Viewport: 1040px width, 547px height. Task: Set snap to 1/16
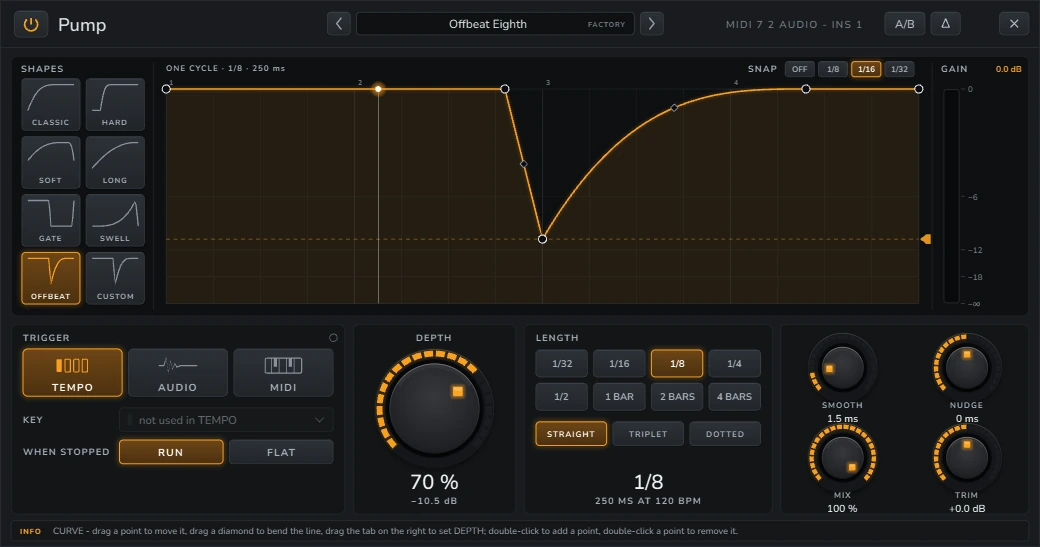point(866,69)
